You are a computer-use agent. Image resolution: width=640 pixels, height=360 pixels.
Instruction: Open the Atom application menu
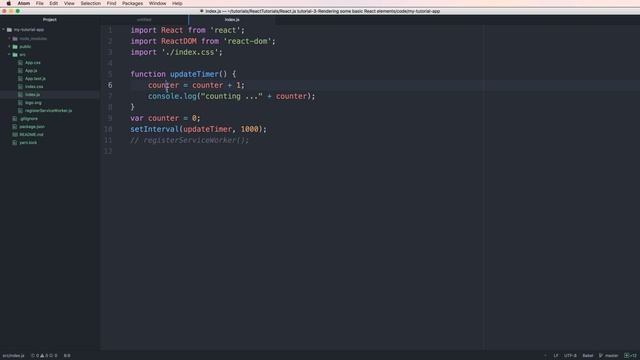pos(24,3)
